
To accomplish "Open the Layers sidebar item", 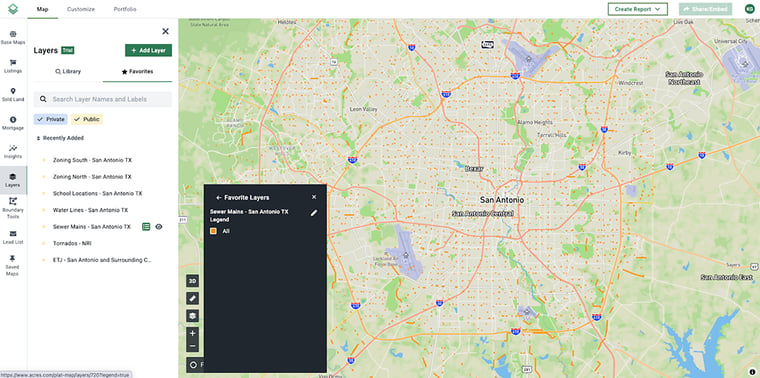I will pos(13,180).
